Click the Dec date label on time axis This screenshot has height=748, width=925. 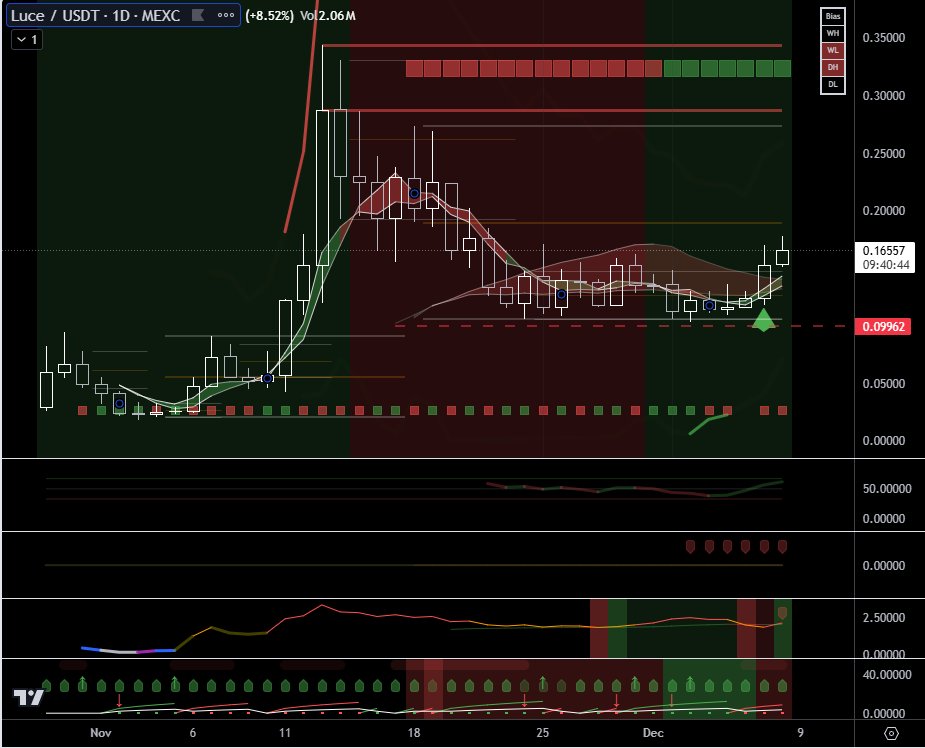point(652,733)
